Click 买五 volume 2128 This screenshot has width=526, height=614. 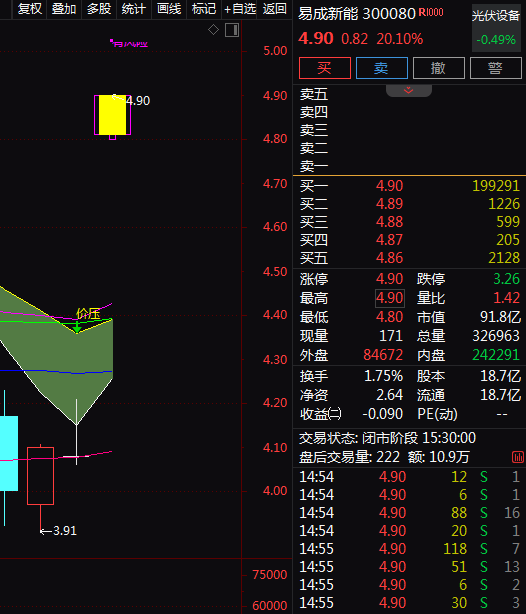pos(504,258)
